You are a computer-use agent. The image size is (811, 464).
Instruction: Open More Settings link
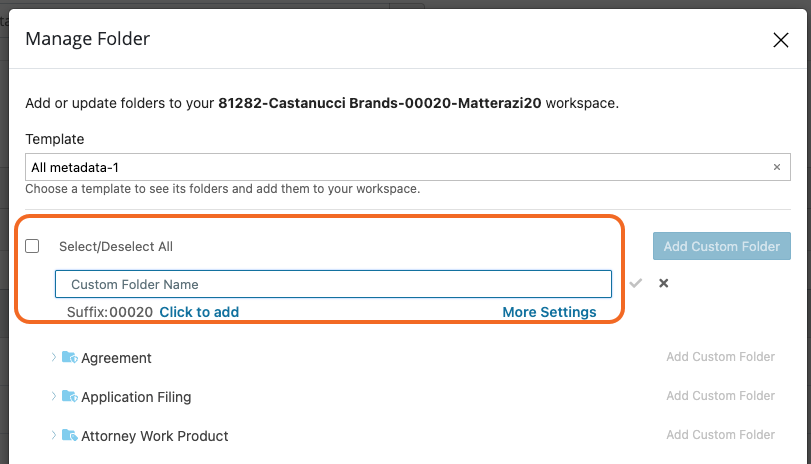549,312
